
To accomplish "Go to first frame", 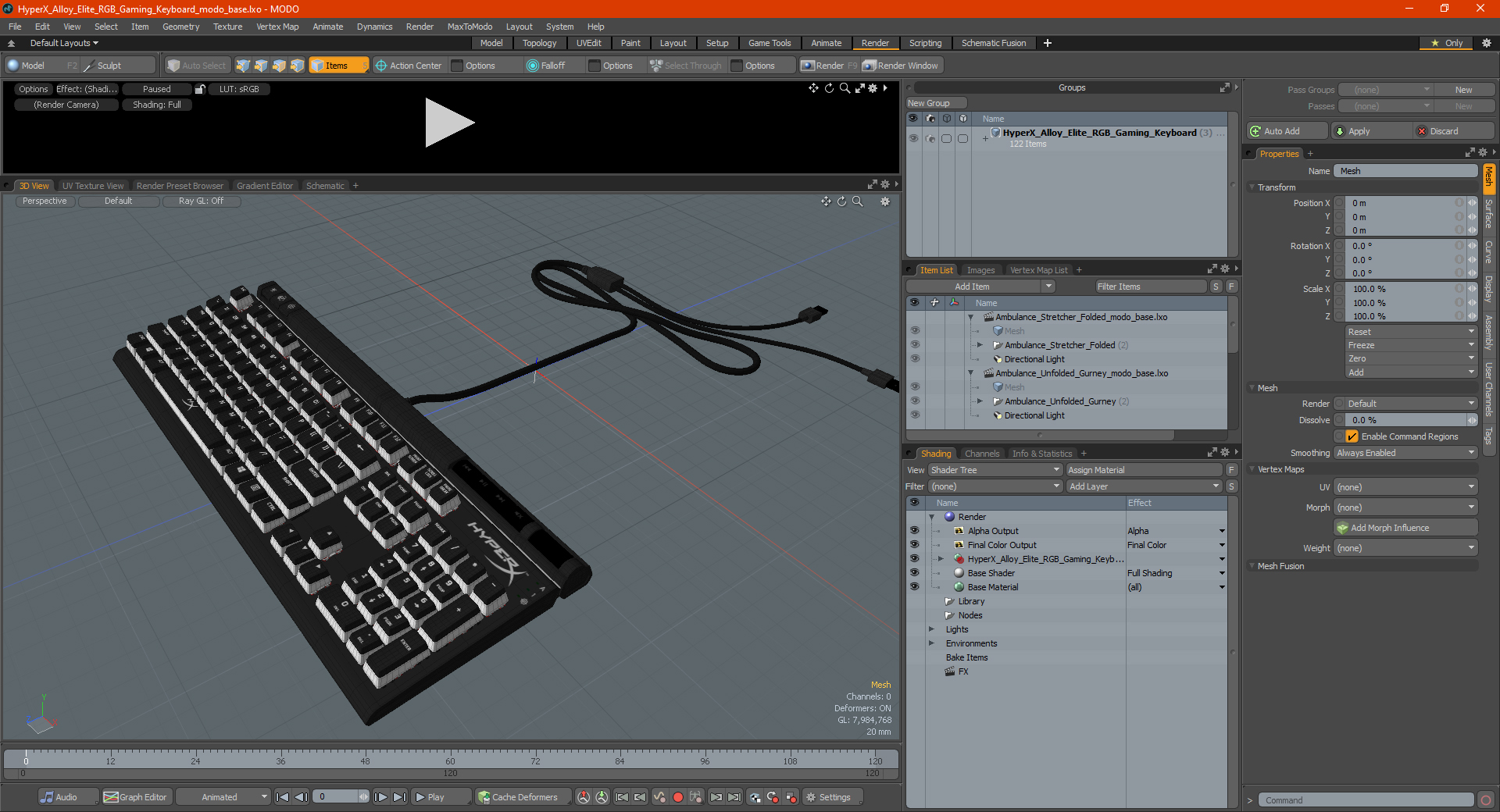I will (x=283, y=797).
